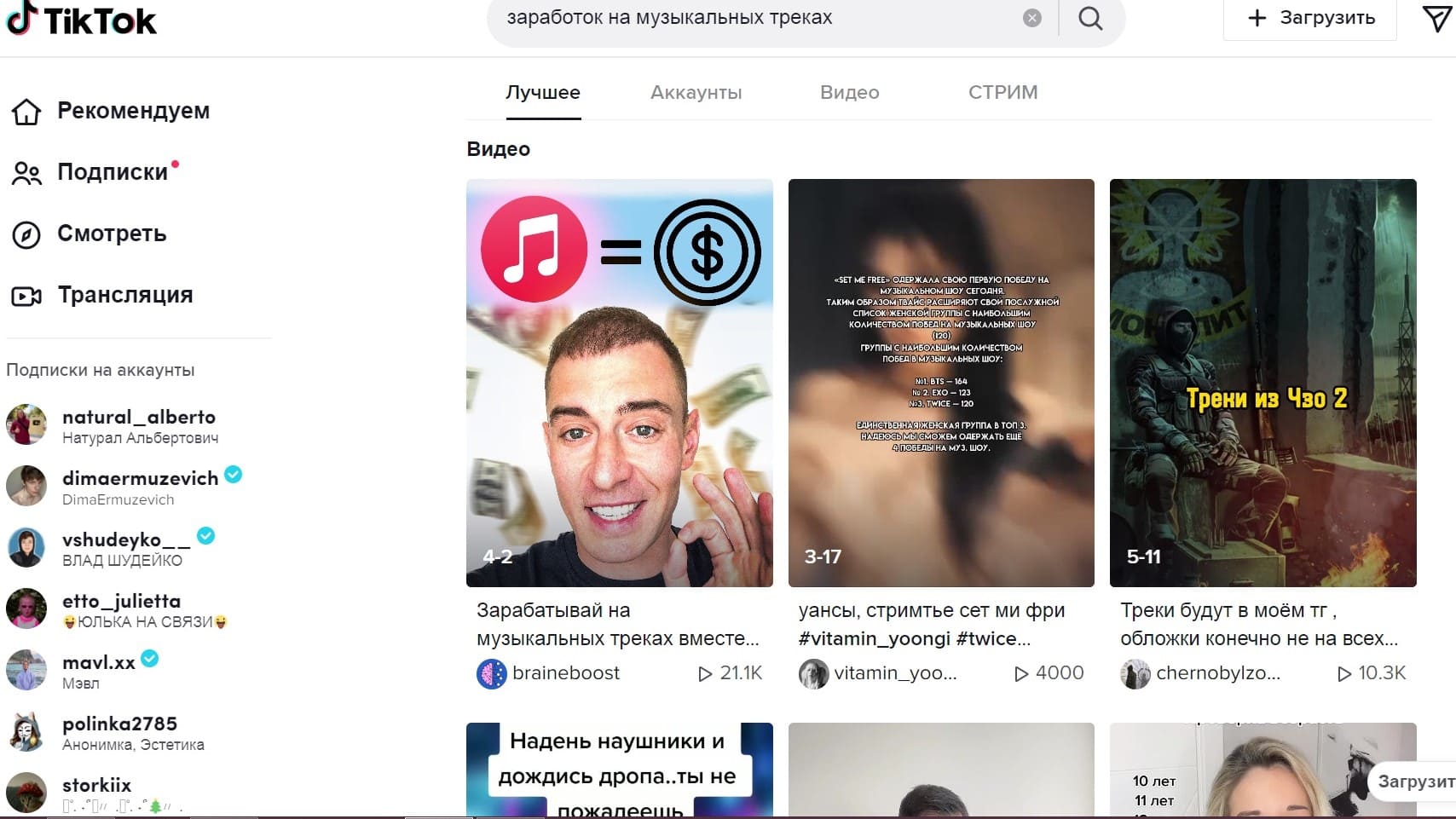Click the 4000 views play icon
The image size is (1456, 819).
tap(1021, 674)
